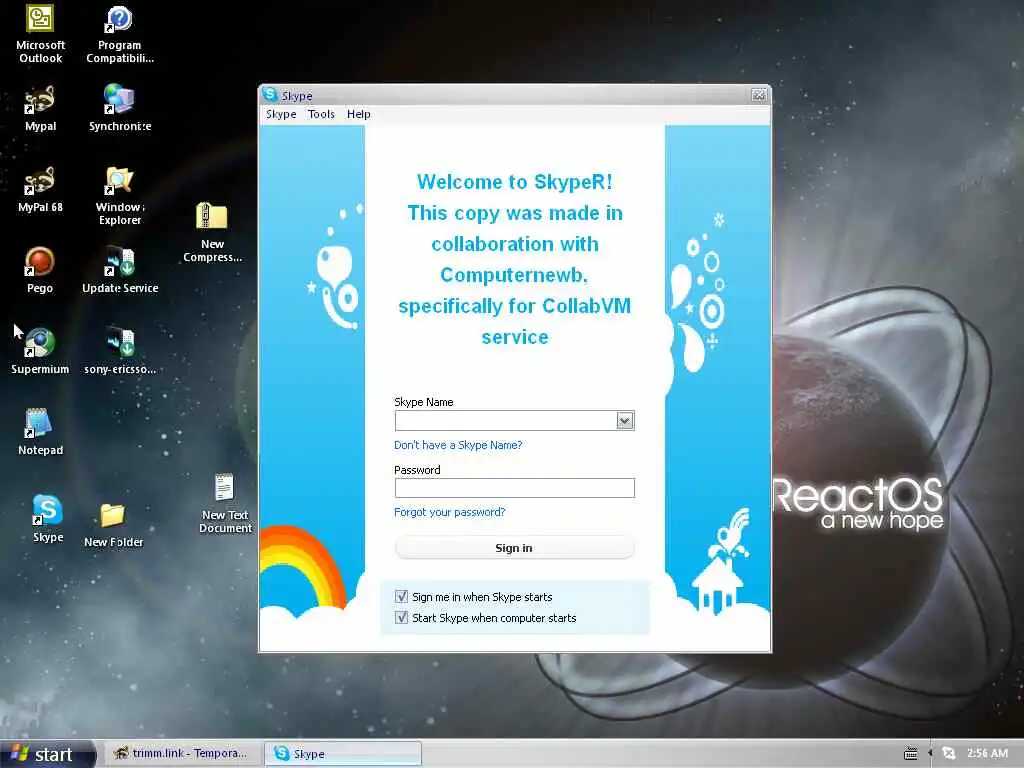Screen dimensions: 1024x768
Task: Open the Help menu
Action: click(358, 114)
